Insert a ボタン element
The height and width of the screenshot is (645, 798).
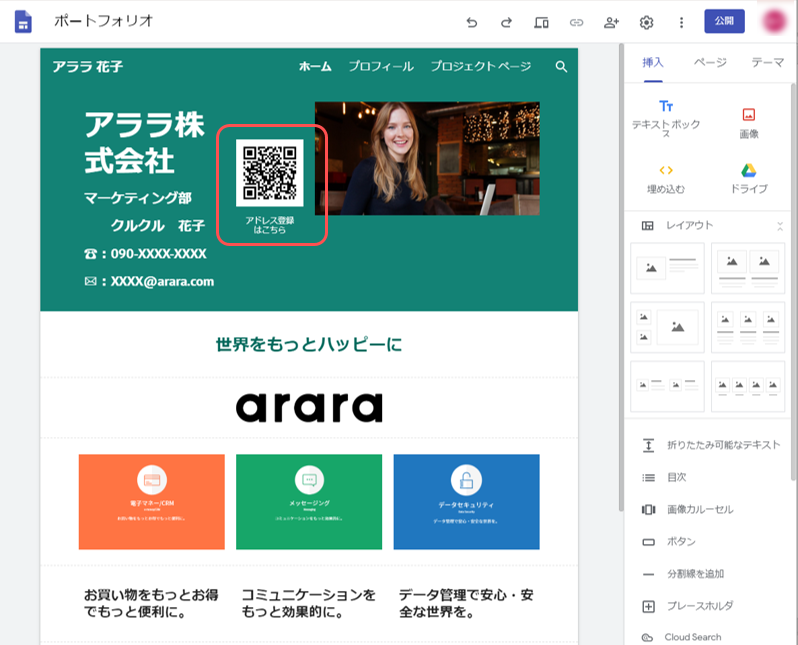(x=669, y=542)
